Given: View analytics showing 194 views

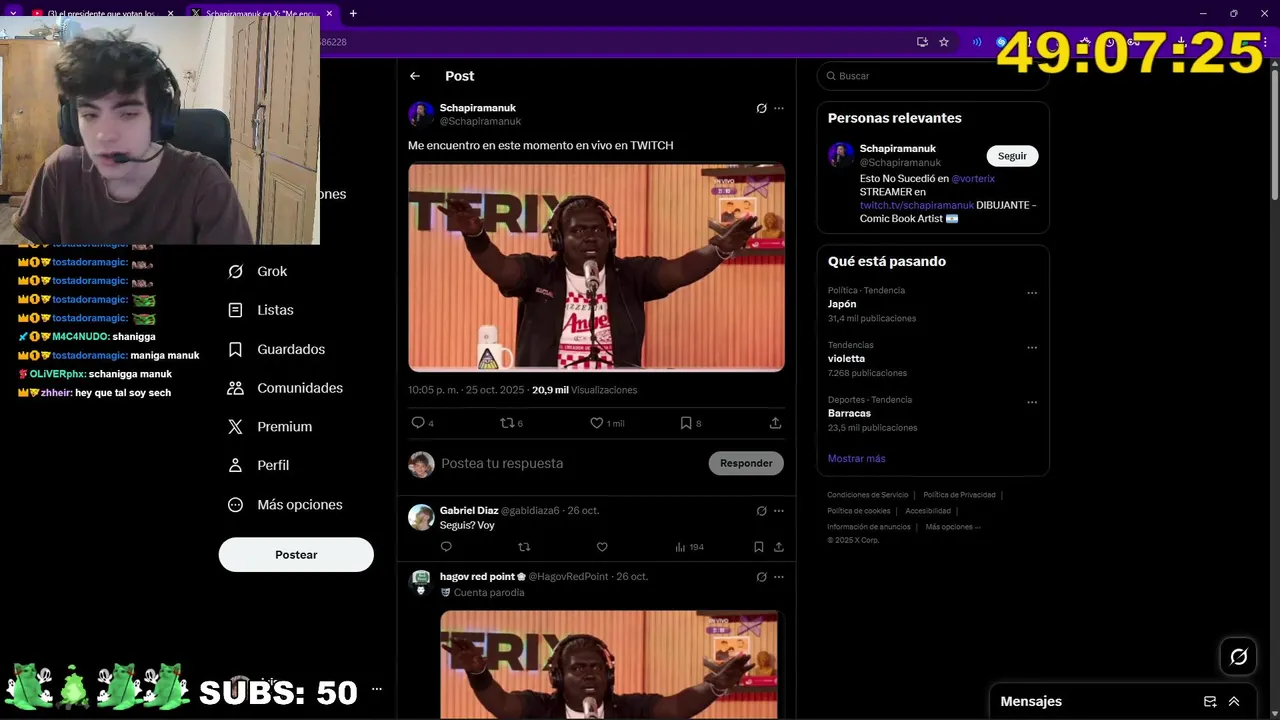Looking at the screenshot, I should point(689,547).
